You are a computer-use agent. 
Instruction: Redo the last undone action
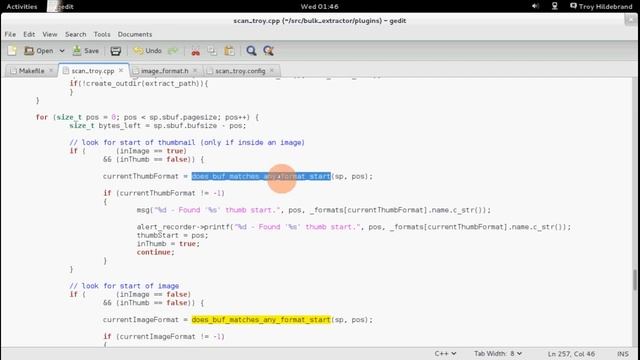coord(173,51)
